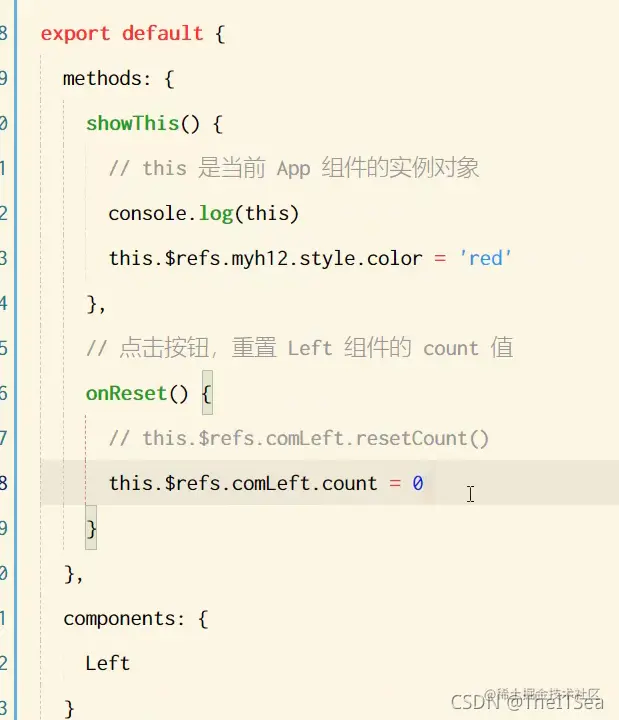This screenshot has height=720, width=619.
Task: Click 'myh12' in the $refs style line
Action: (259, 259)
